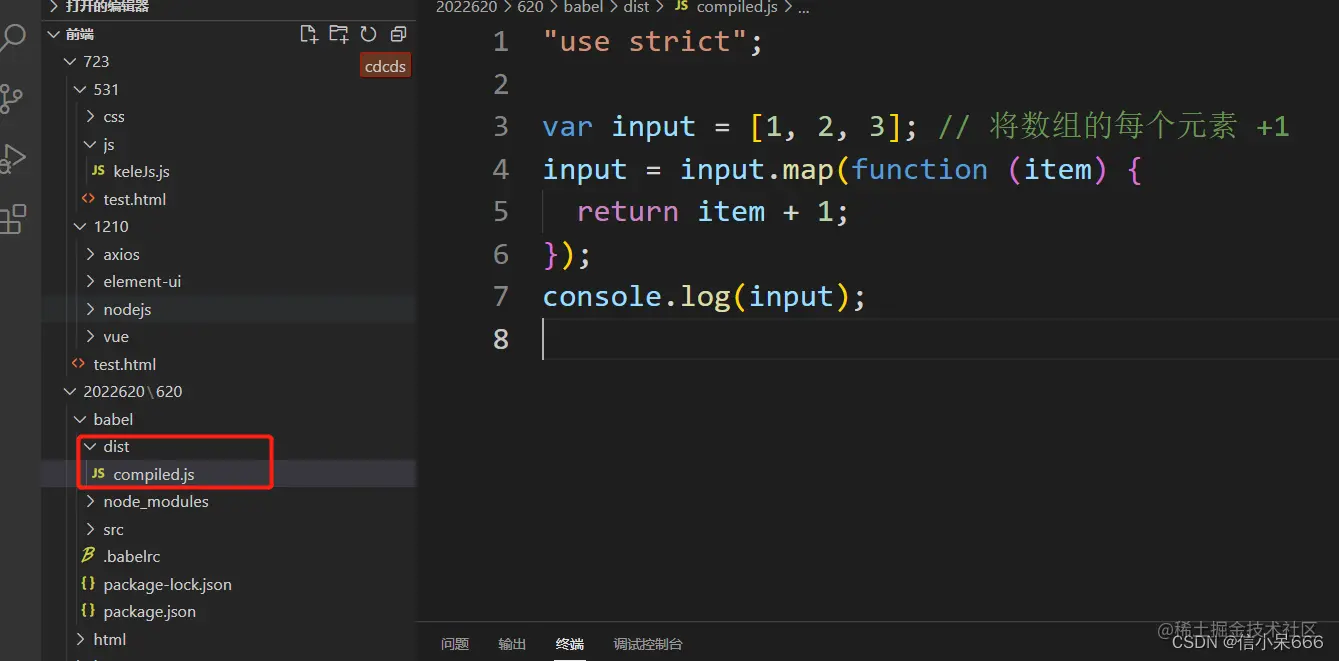Click the New Folder icon in explorer
The image size is (1339, 661).
[x=339, y=34]
